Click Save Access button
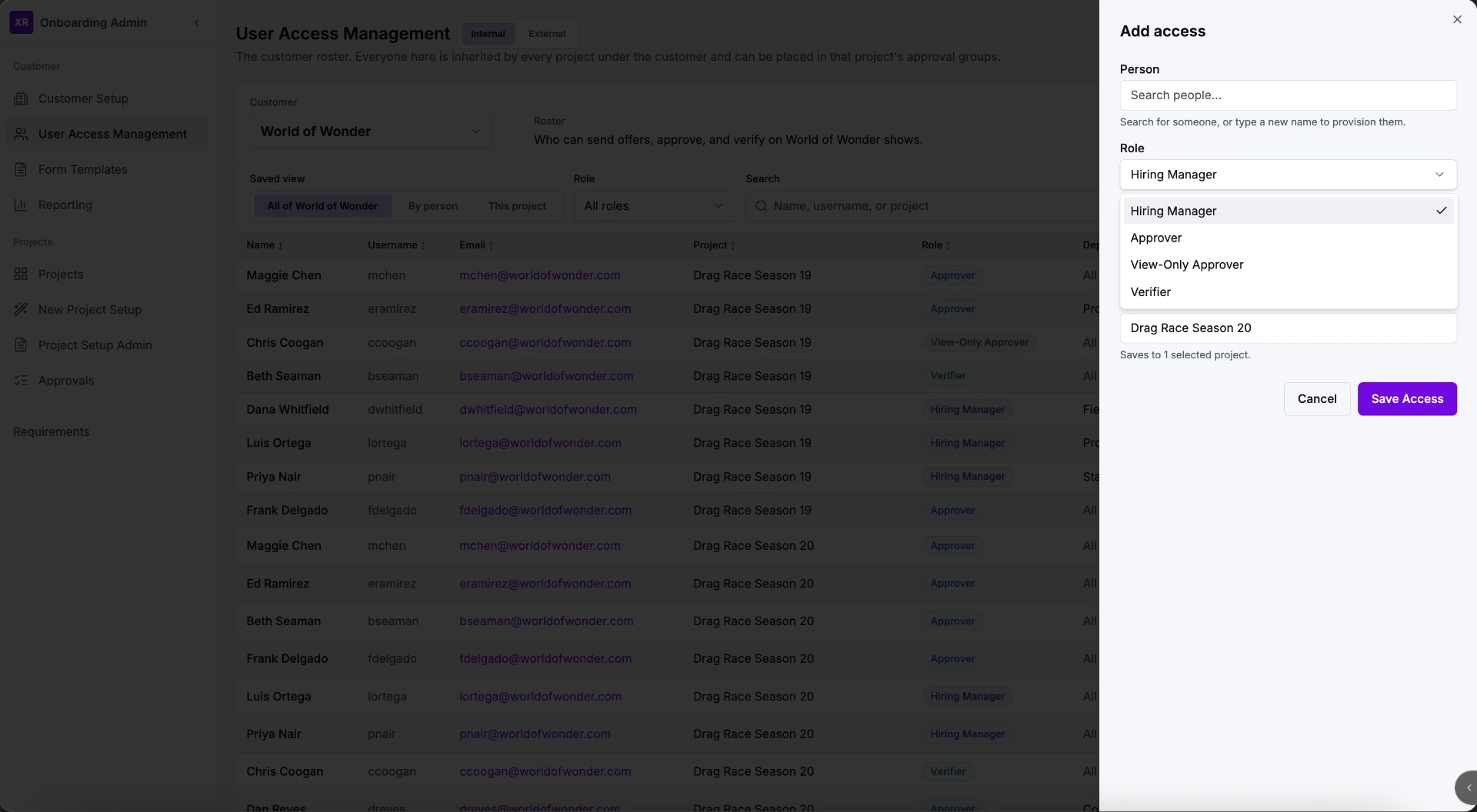The height and width of the screenshot is (812, 1477). [1406, 399]
